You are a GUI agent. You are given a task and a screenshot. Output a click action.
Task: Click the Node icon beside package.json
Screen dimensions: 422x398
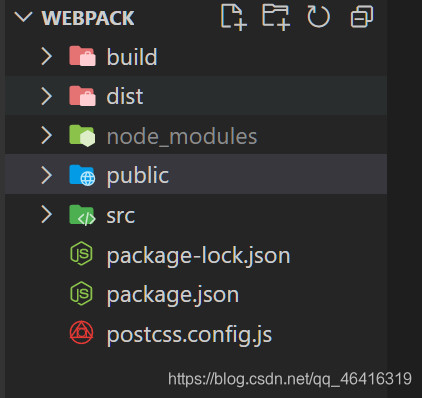[x=81, y=294]
